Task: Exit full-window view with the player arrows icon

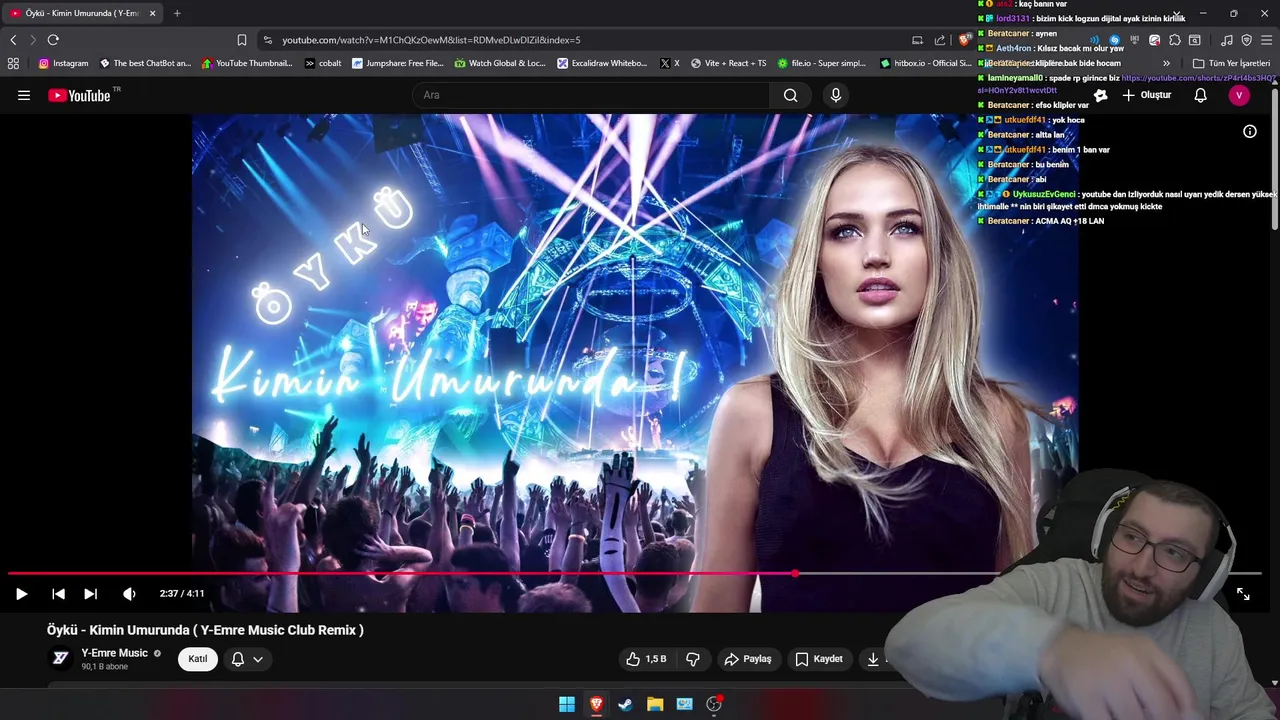Action: pyautogui.click(x=1243, y=594)
